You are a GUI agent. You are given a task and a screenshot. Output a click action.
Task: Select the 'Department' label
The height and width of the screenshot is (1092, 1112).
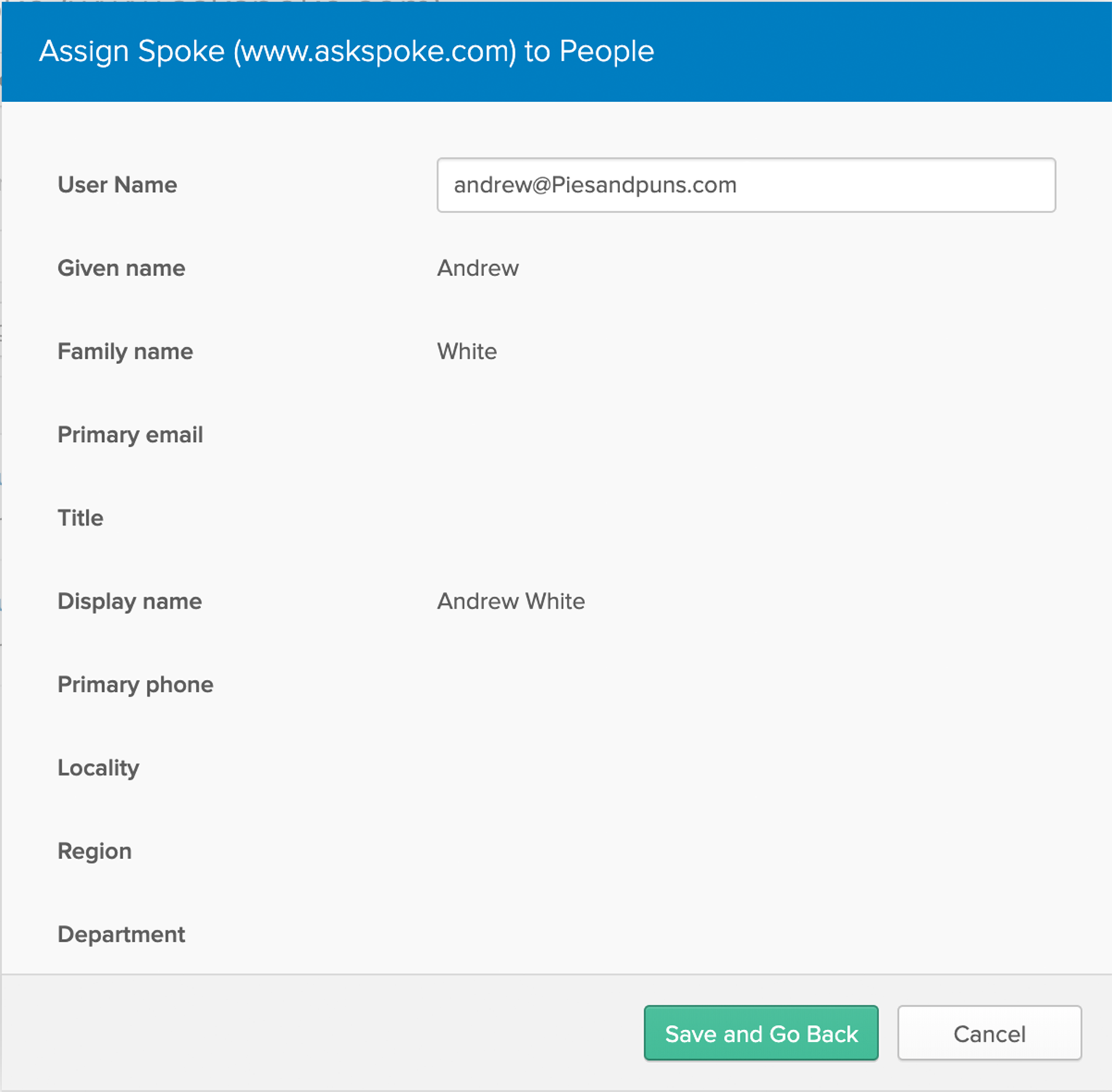click(122, 934)
